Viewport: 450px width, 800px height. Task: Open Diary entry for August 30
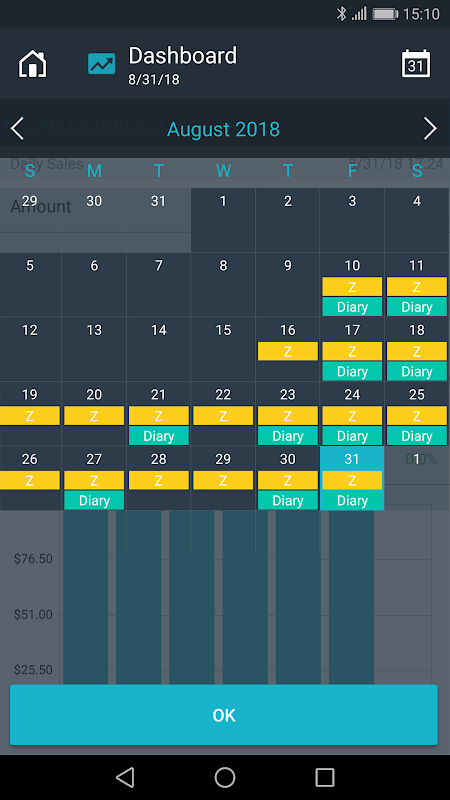[x=288, y=501]
